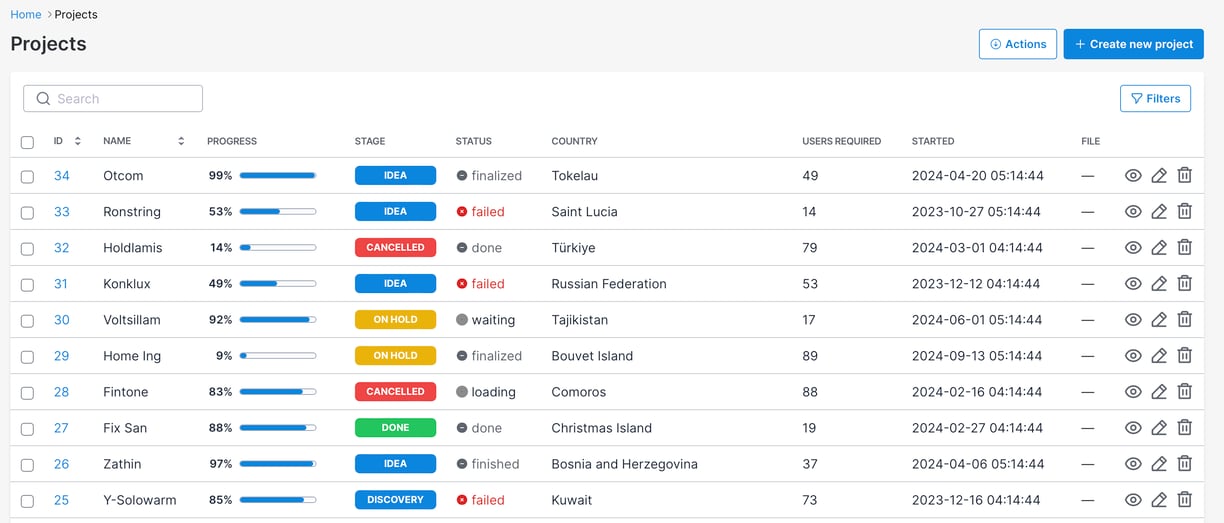Sort by the NAME column arrows
The height and width of the screenshot is (523, 1224).
(181, 141)
